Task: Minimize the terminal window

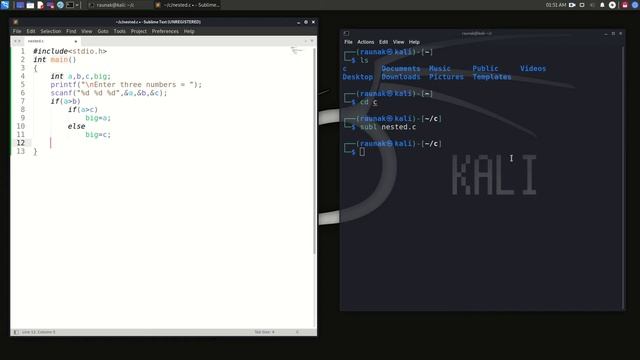Action: (x=606, y=33)
